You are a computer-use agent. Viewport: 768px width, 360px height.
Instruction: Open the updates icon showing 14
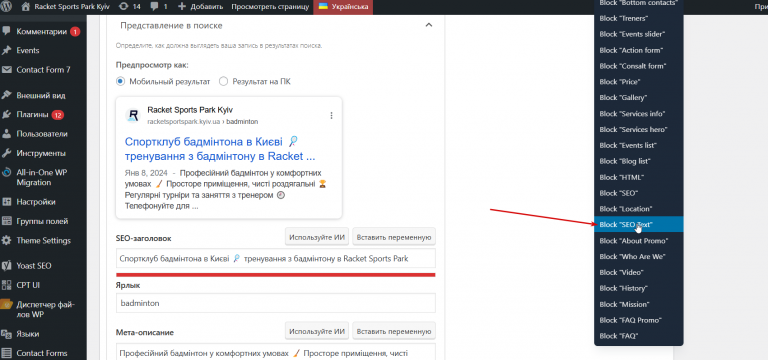tap(124, 7)
